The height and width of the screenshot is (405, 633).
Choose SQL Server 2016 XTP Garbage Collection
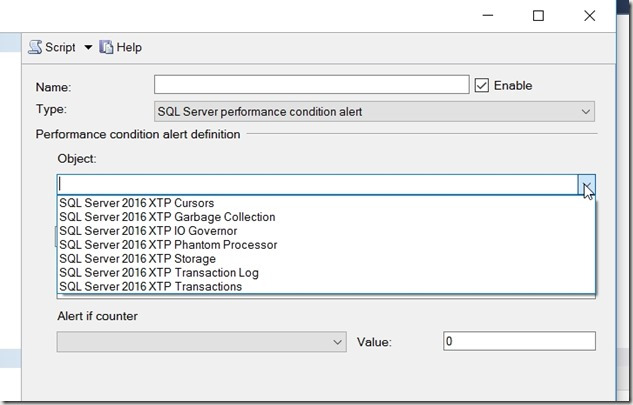click(x=167, y=217)
